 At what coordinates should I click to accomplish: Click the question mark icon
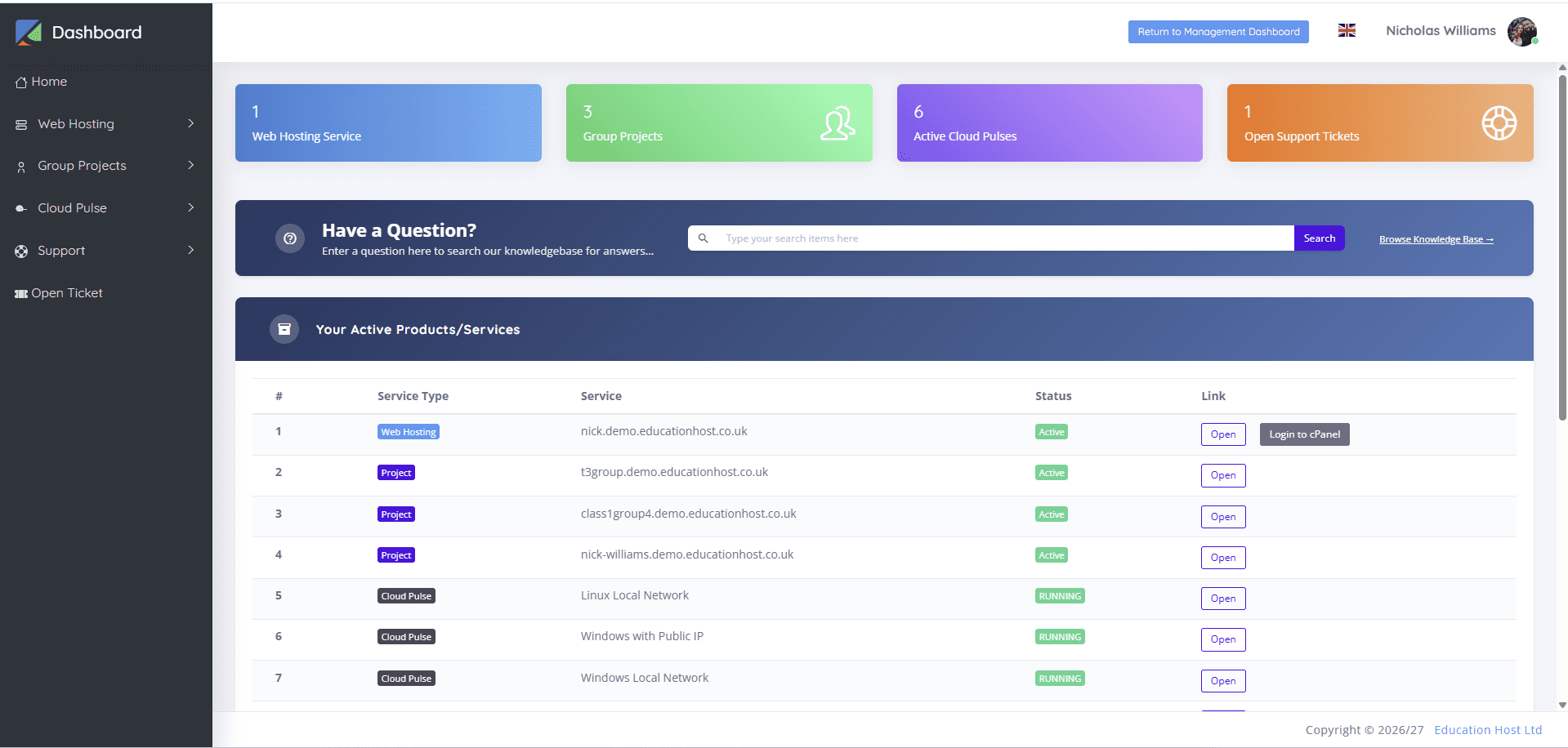(290, 238)
